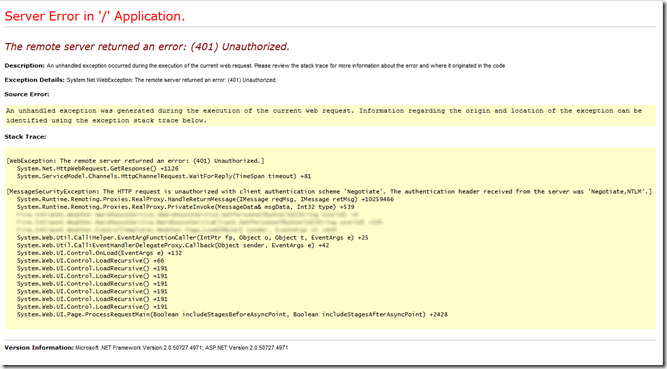667x369 pixels.
Task: Click "System.Net.HttpWebRequest.GetResponse() +1126" line
Action: pos(97,169)
